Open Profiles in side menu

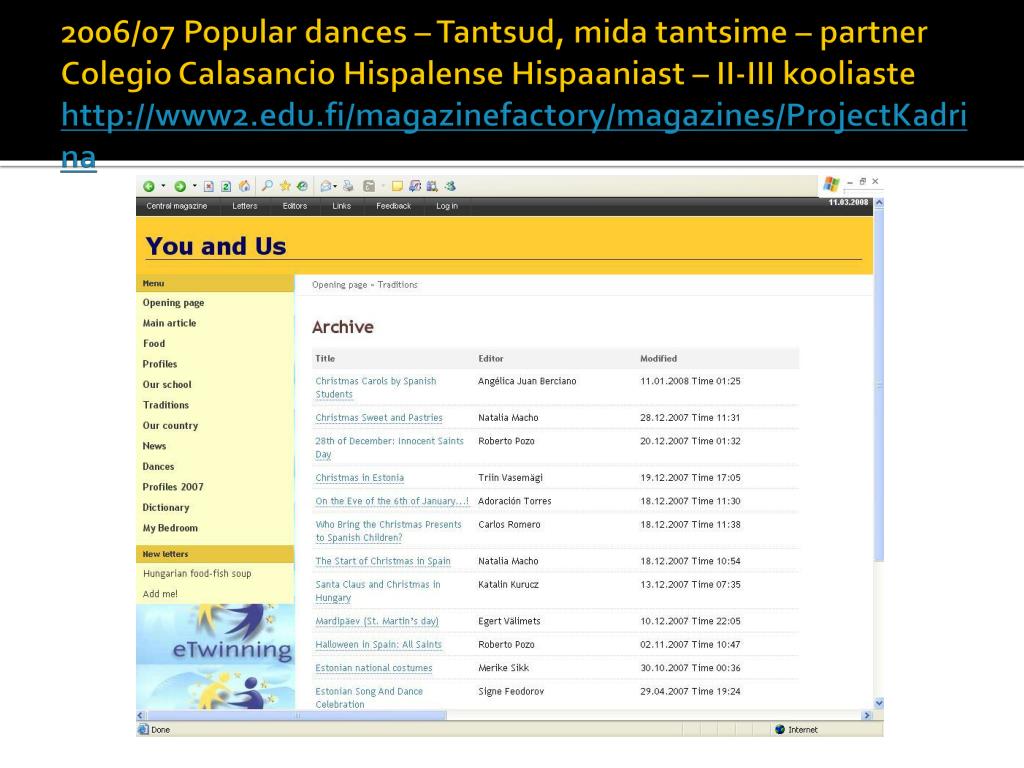(x=160, y=364)
